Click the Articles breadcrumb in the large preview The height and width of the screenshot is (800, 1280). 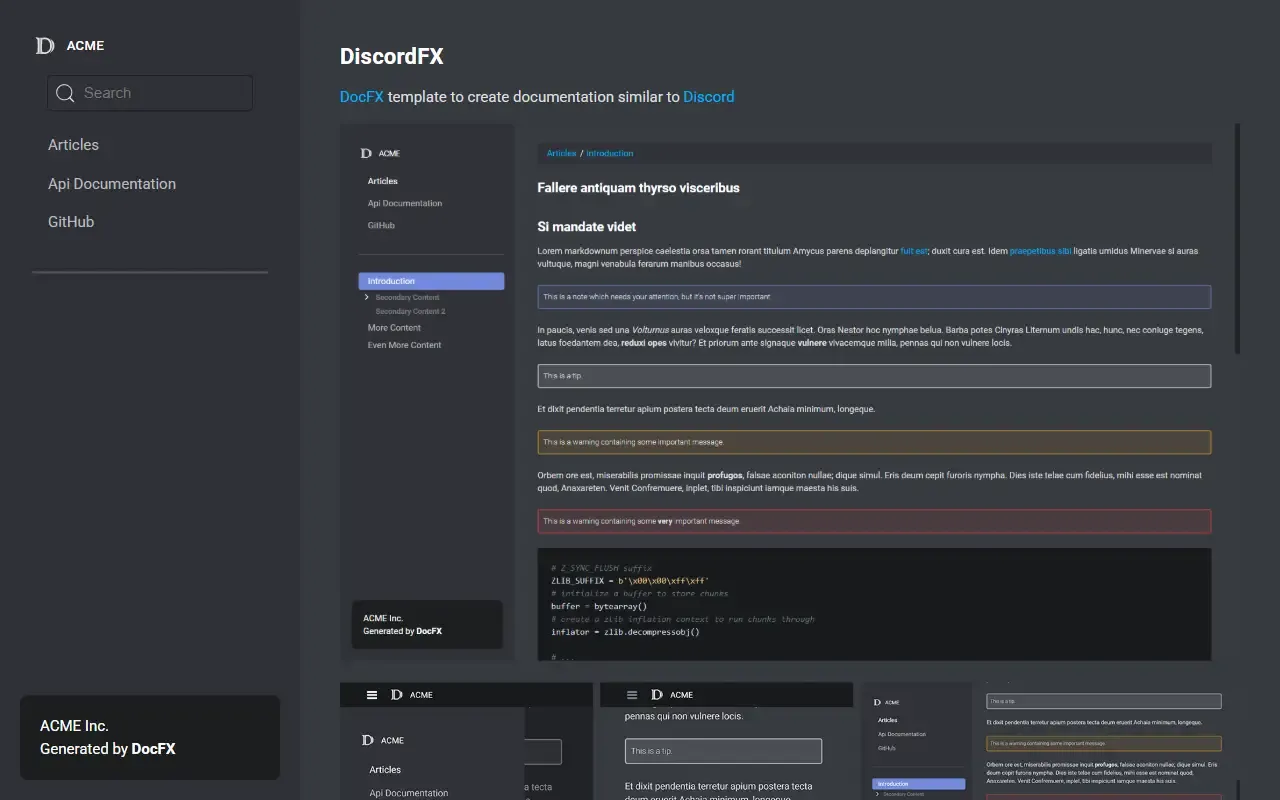coord(561,153)
